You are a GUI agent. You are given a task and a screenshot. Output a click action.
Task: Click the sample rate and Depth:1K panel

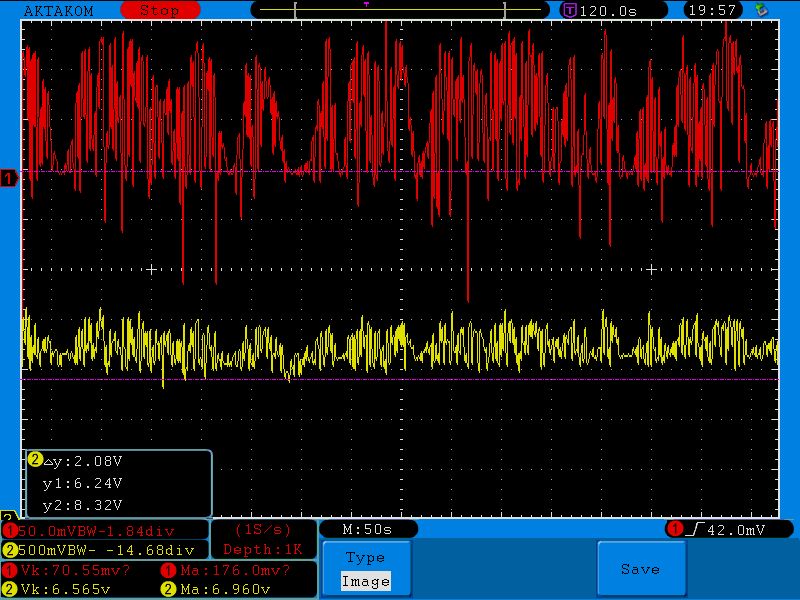263,540
